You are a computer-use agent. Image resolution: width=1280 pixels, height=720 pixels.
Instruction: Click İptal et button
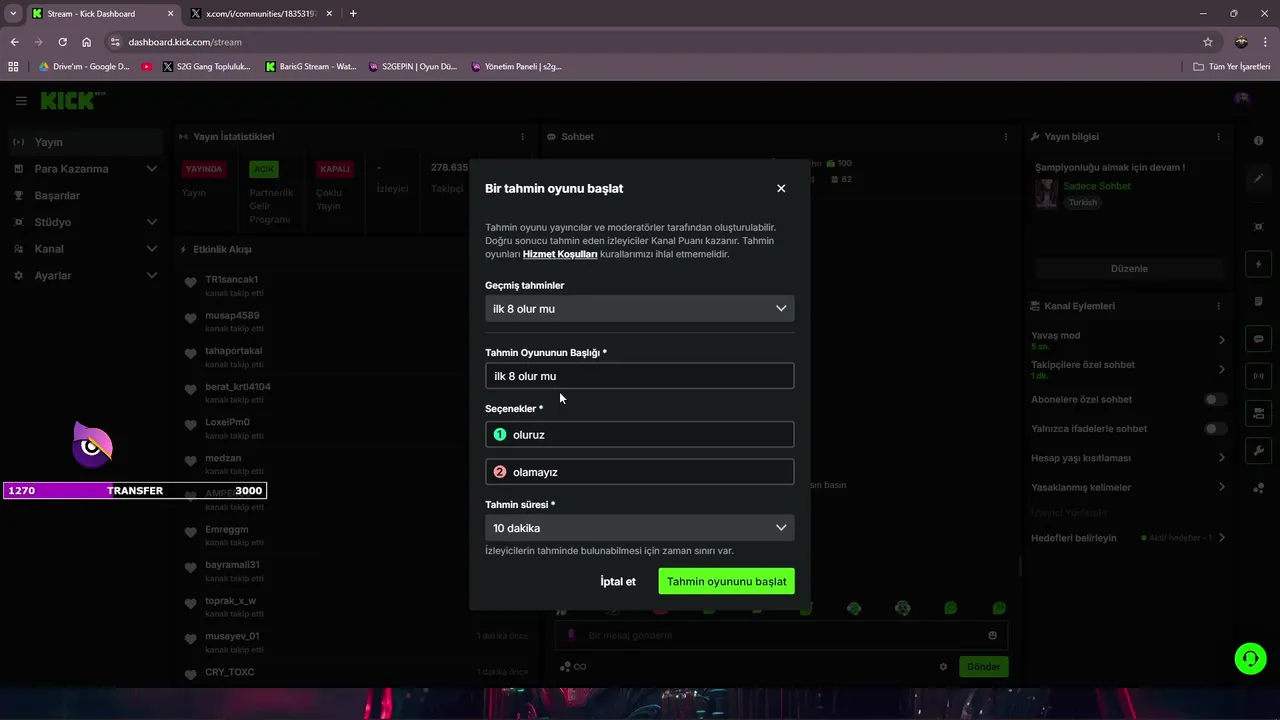(x=618, y=581)
